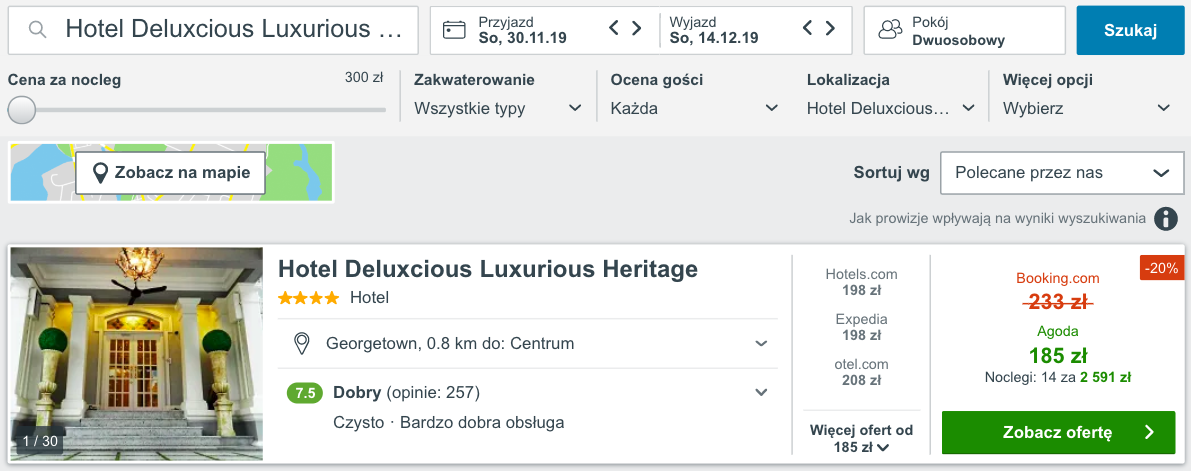Go to next check-out date arrow

pos(830,29)
